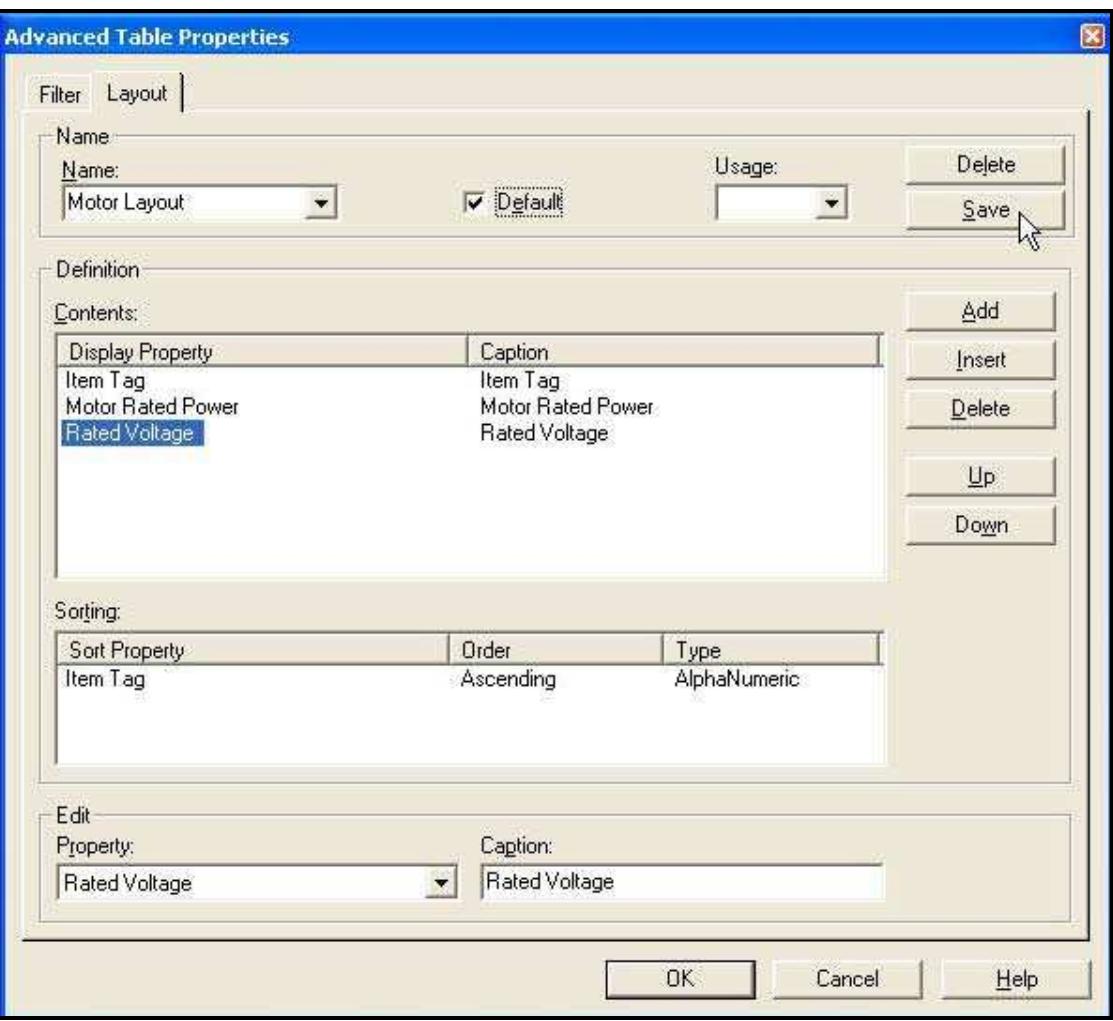This screenshot has height=1021, width=1113.
Task: Select highlighted Rated Voltage display property
Action: (132, 432)
